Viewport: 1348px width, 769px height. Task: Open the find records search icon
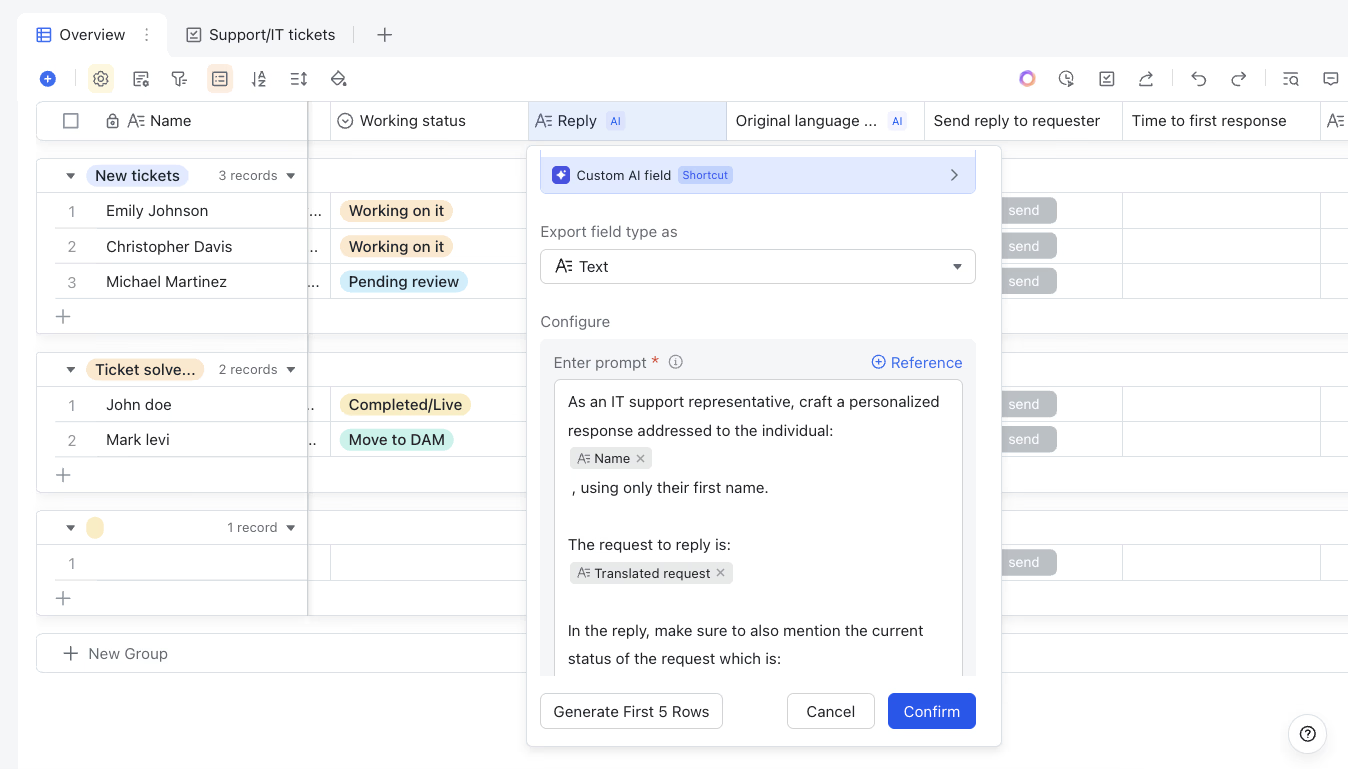point(1291,79)
